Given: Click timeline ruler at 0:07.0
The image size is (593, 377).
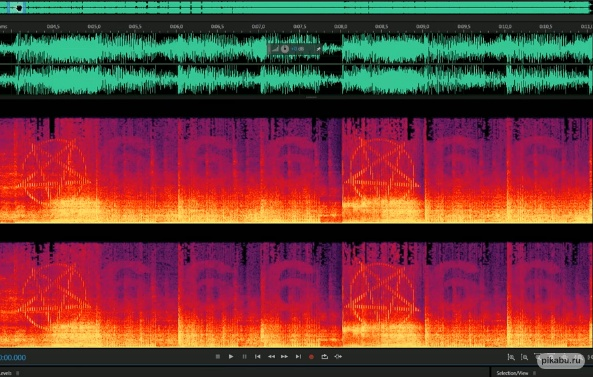Looking at the screenshot, I should (258, 27).
